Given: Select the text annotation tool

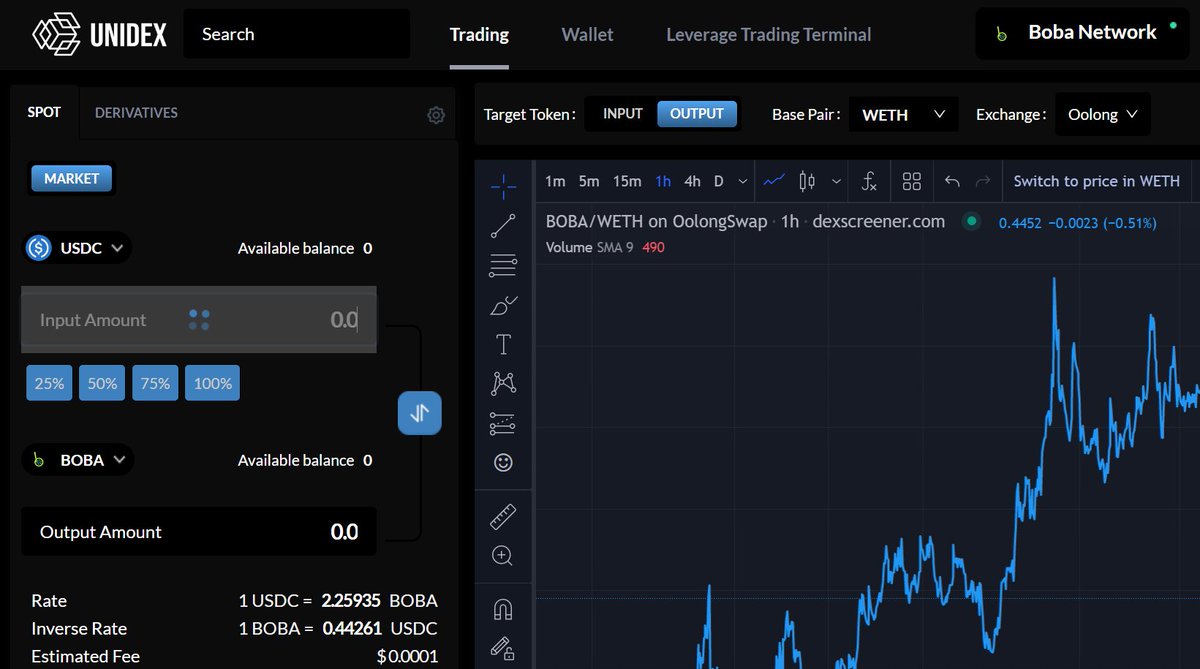Looking at the screenshot, I should point(504,345).
